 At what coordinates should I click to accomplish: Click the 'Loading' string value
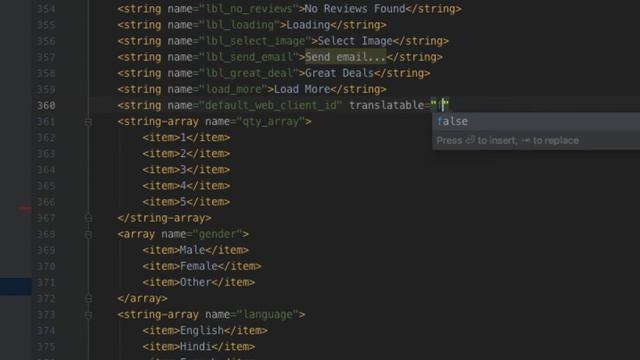coord(308,25)
